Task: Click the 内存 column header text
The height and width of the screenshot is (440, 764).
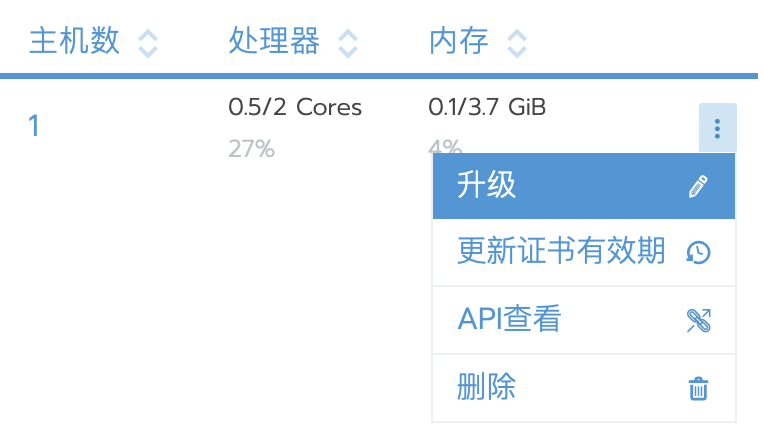Action: point(458,41)
